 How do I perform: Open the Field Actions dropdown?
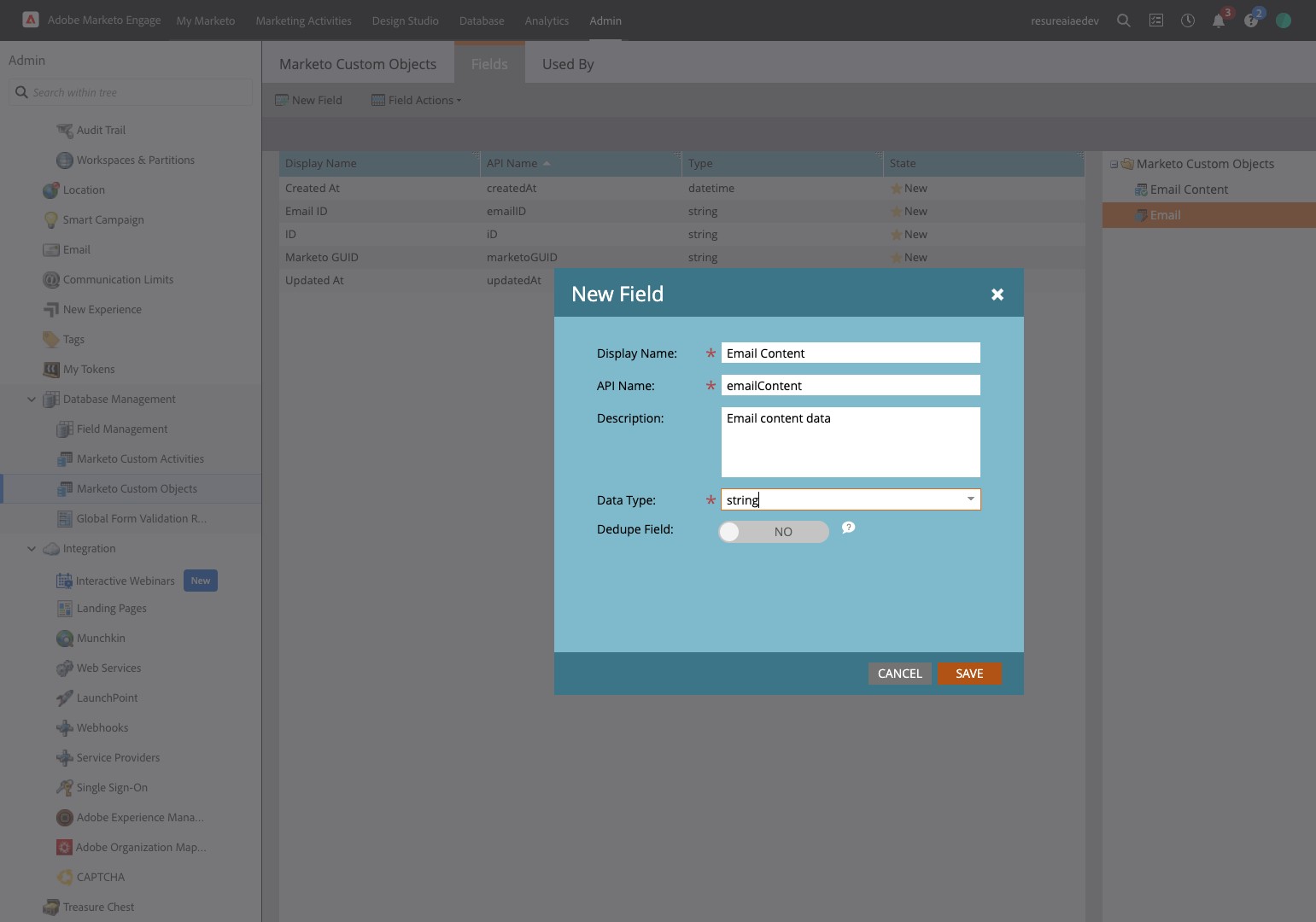pos(417,100)
